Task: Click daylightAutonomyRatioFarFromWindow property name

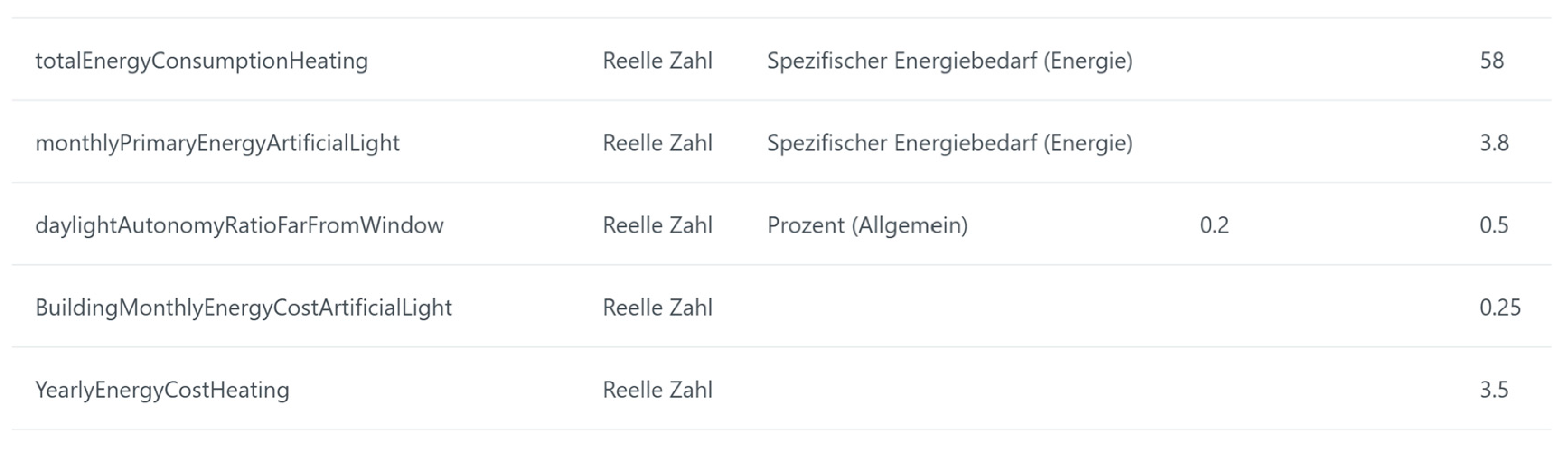Action: (239, 225)
